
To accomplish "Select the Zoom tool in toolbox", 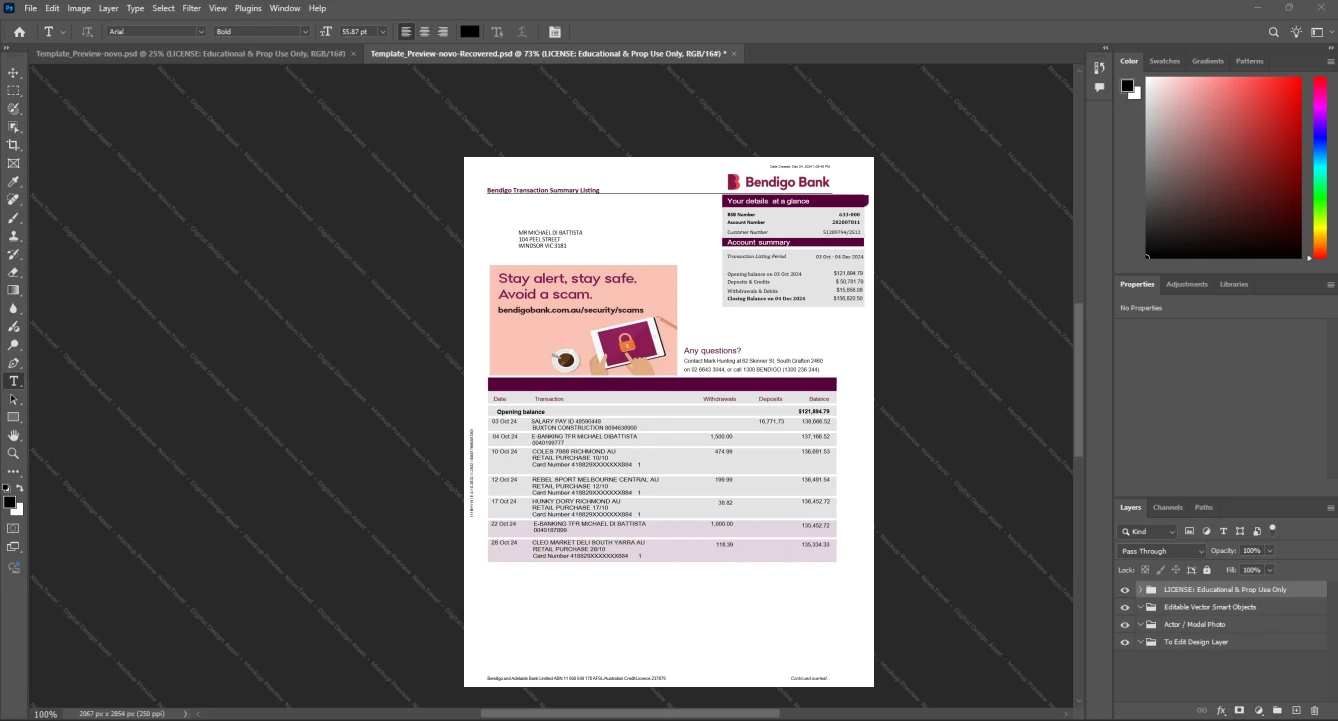I will pos(14,453).
